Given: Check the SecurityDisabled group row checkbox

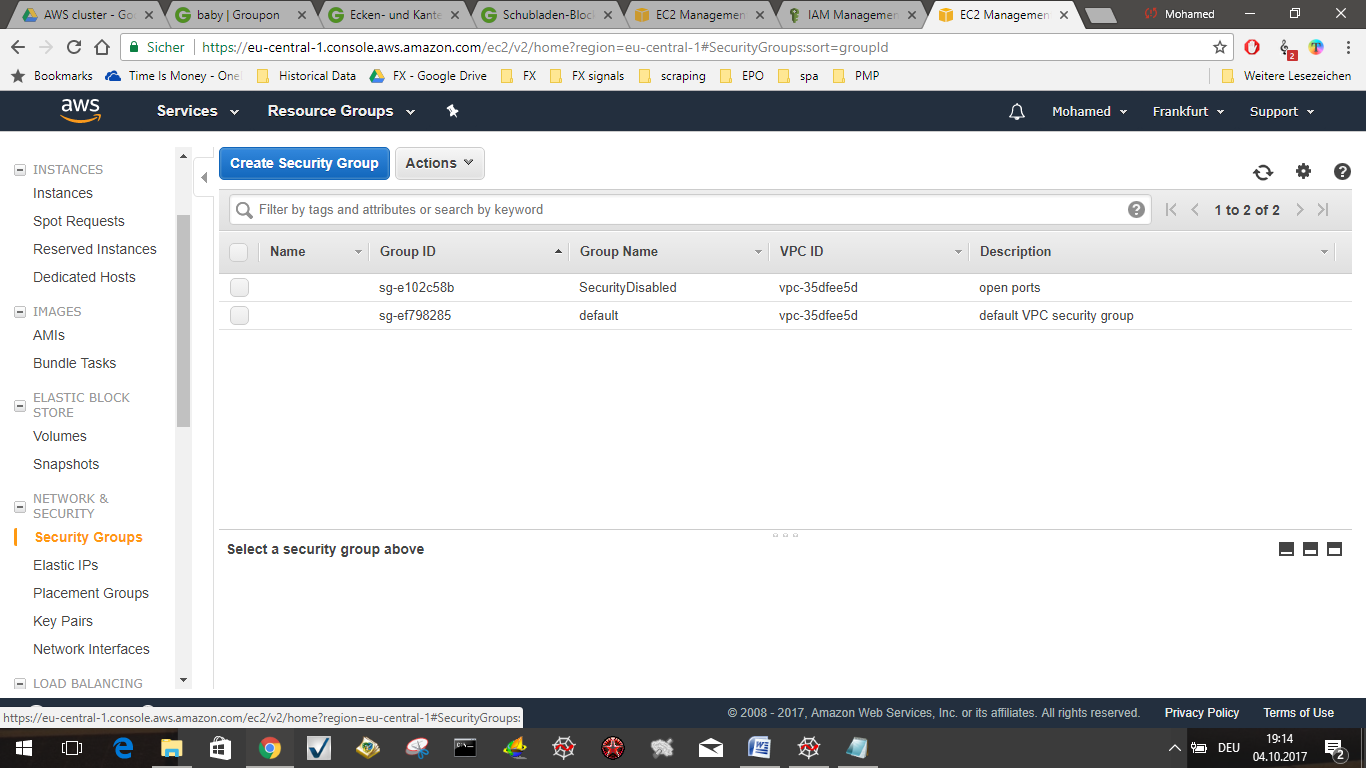Looking at the screenshot, I should pos(239,288).
